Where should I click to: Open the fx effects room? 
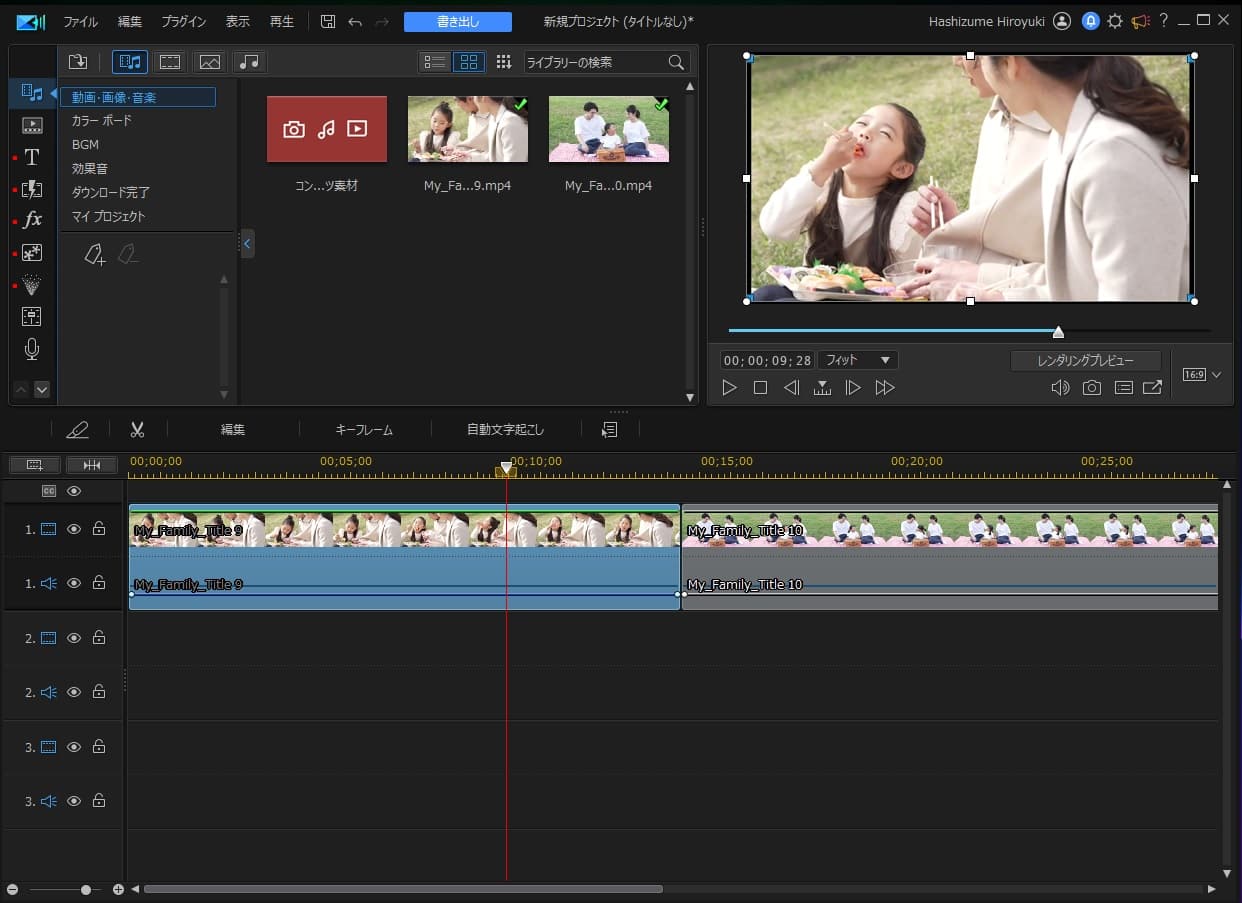pos(32,220)
